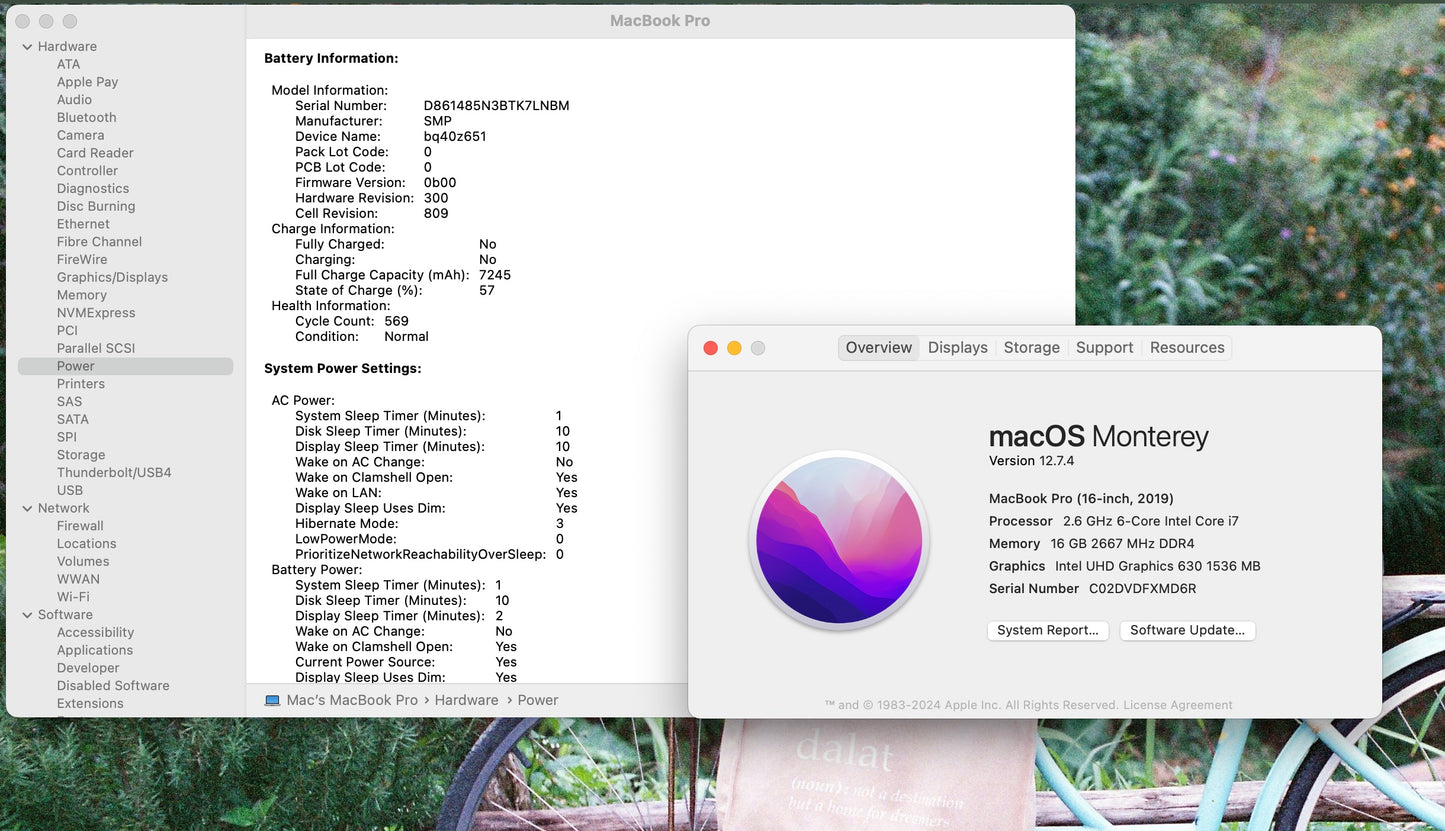Click the laptop icon in path bar

272,700
